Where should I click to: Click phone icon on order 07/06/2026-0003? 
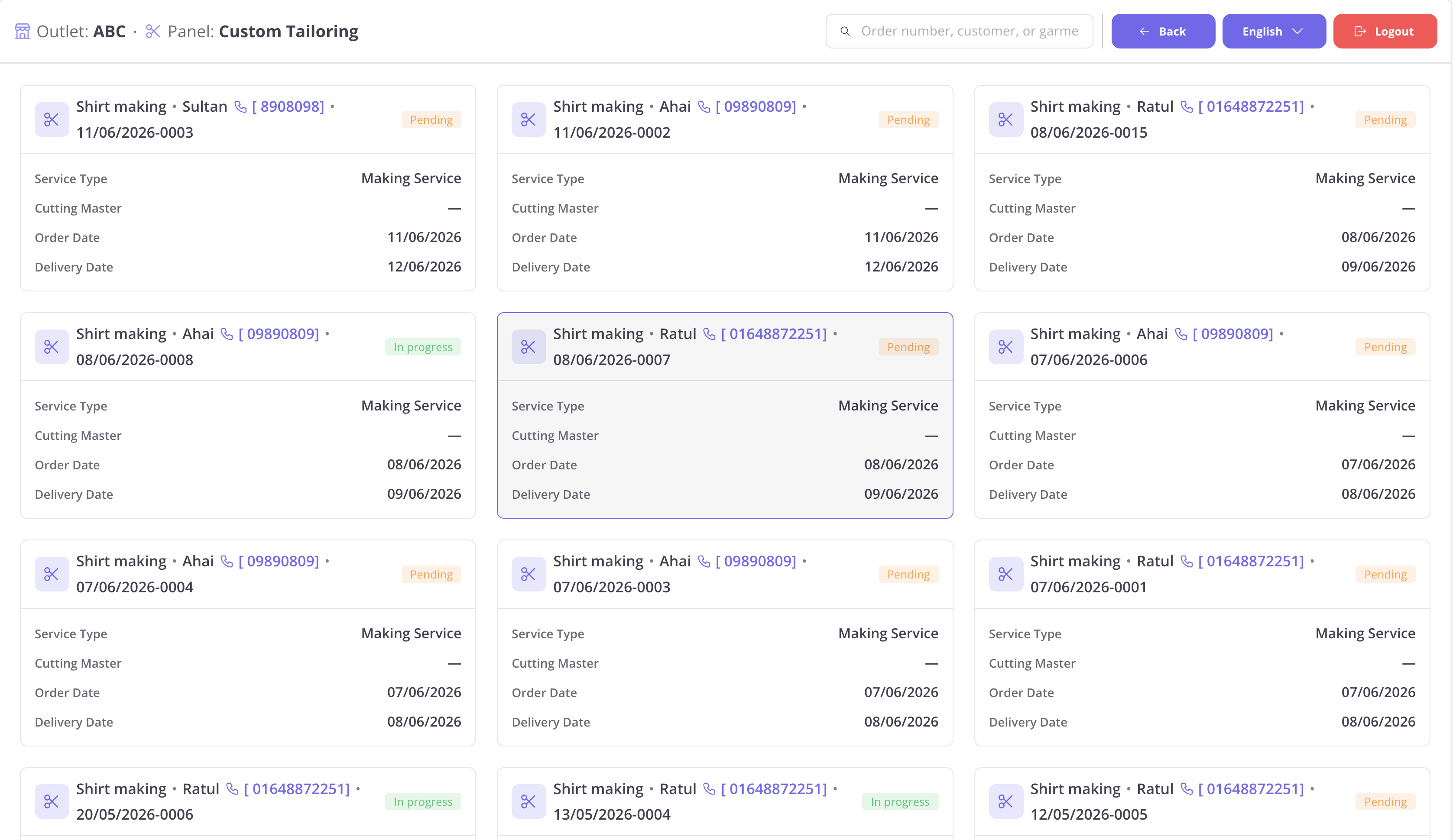(704, 561)
